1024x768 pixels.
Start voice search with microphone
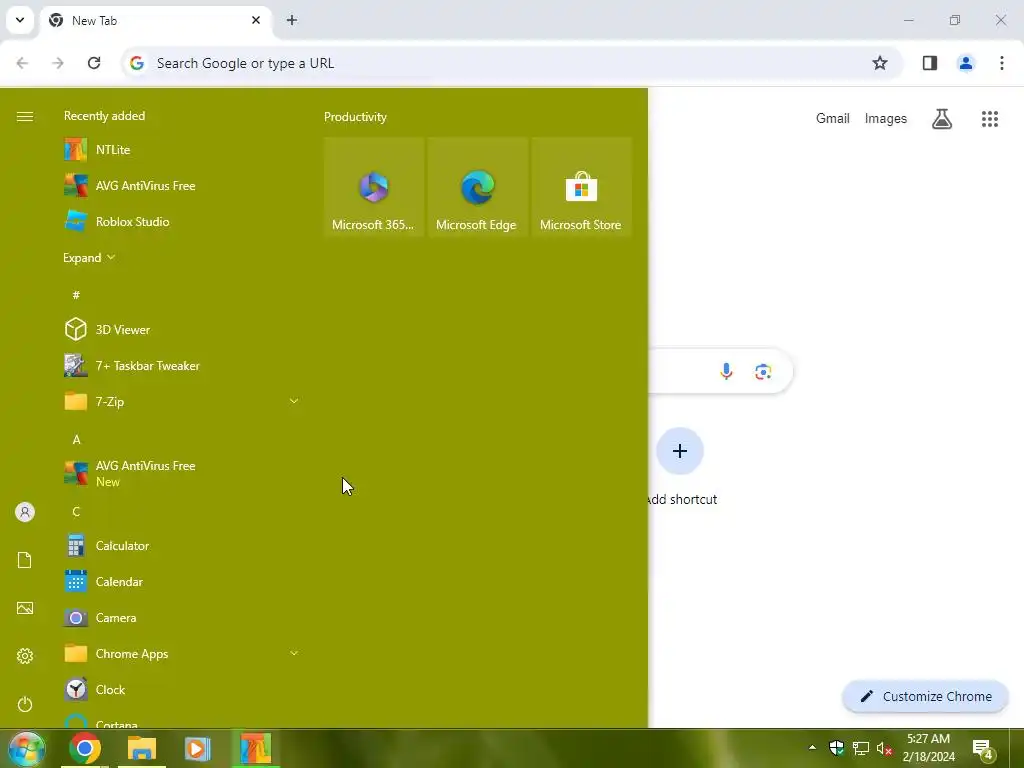pos(726,372)
